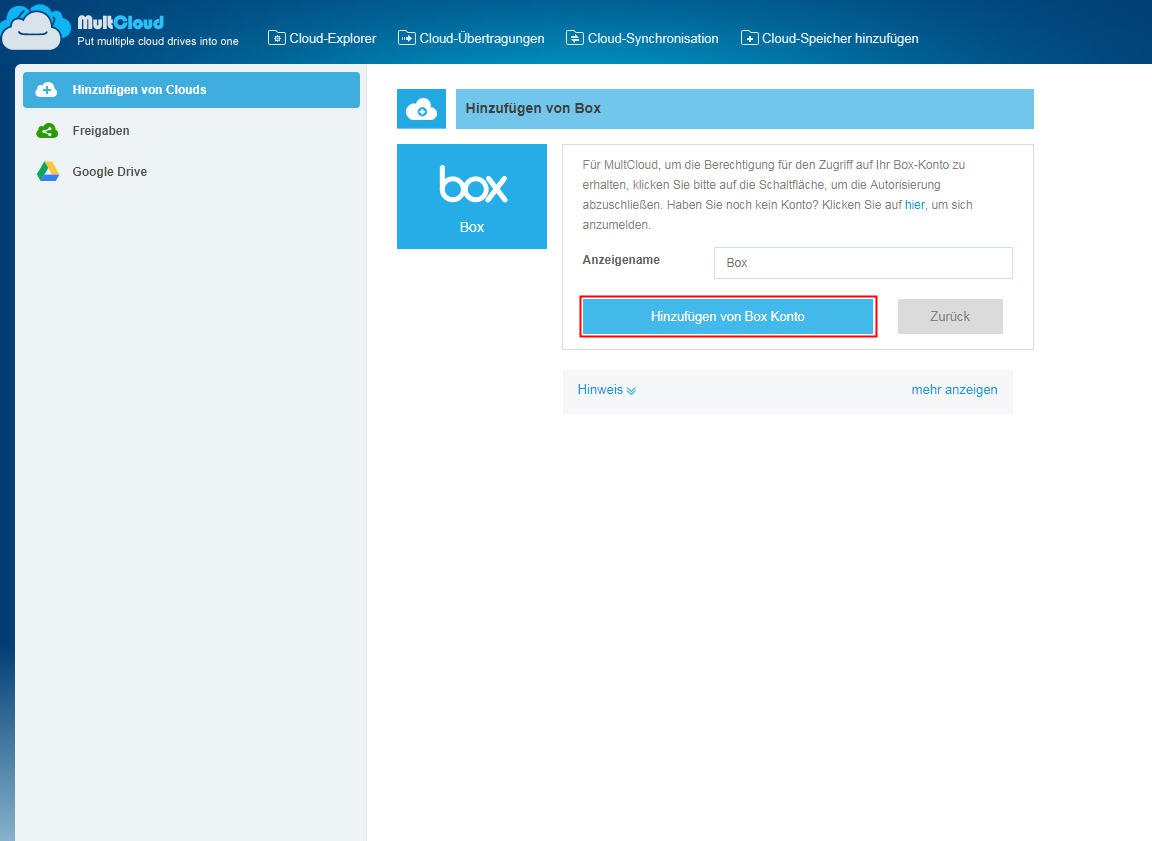Open the Cloud-Übertragungen tab
The image size is (1152, 841).
click(x=471, y=38)
